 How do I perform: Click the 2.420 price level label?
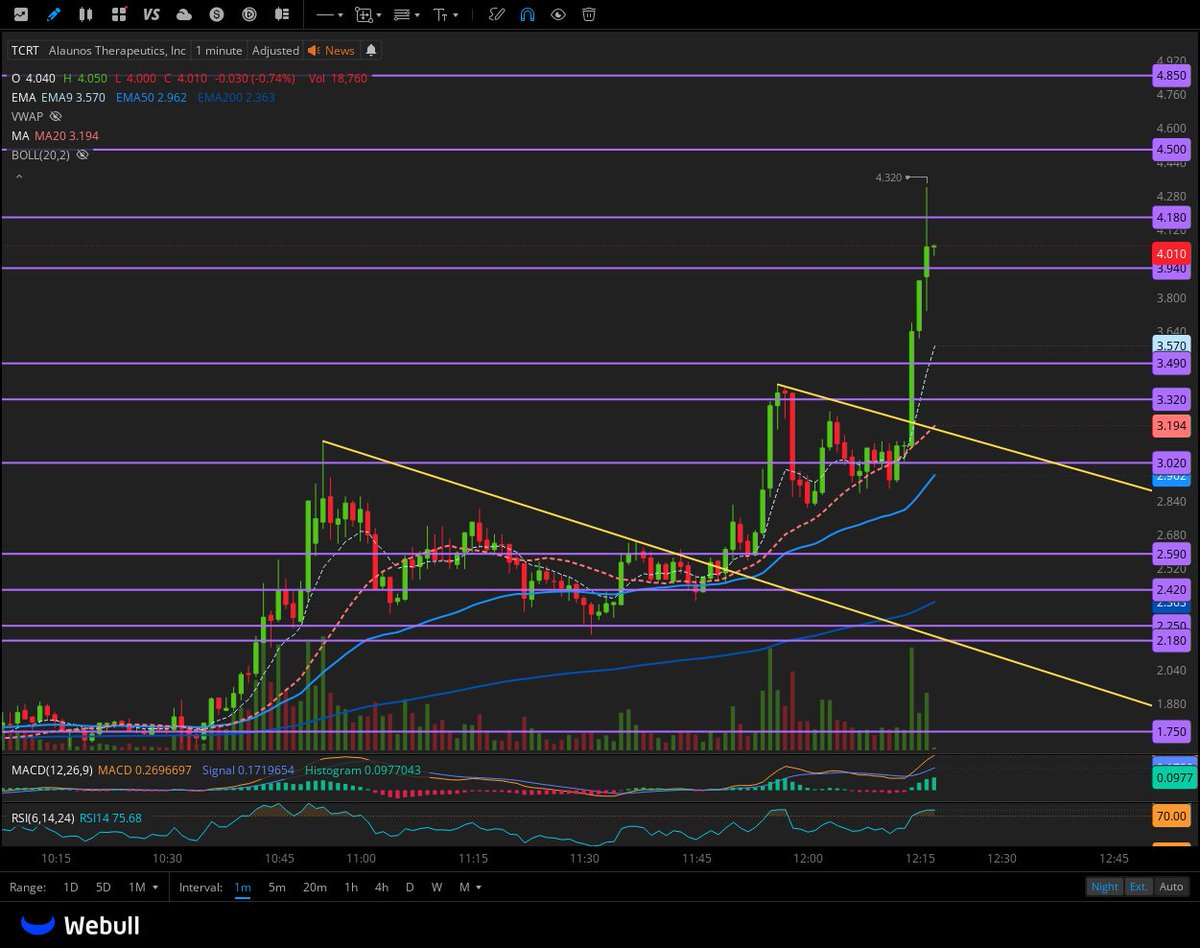point(1172,590)
